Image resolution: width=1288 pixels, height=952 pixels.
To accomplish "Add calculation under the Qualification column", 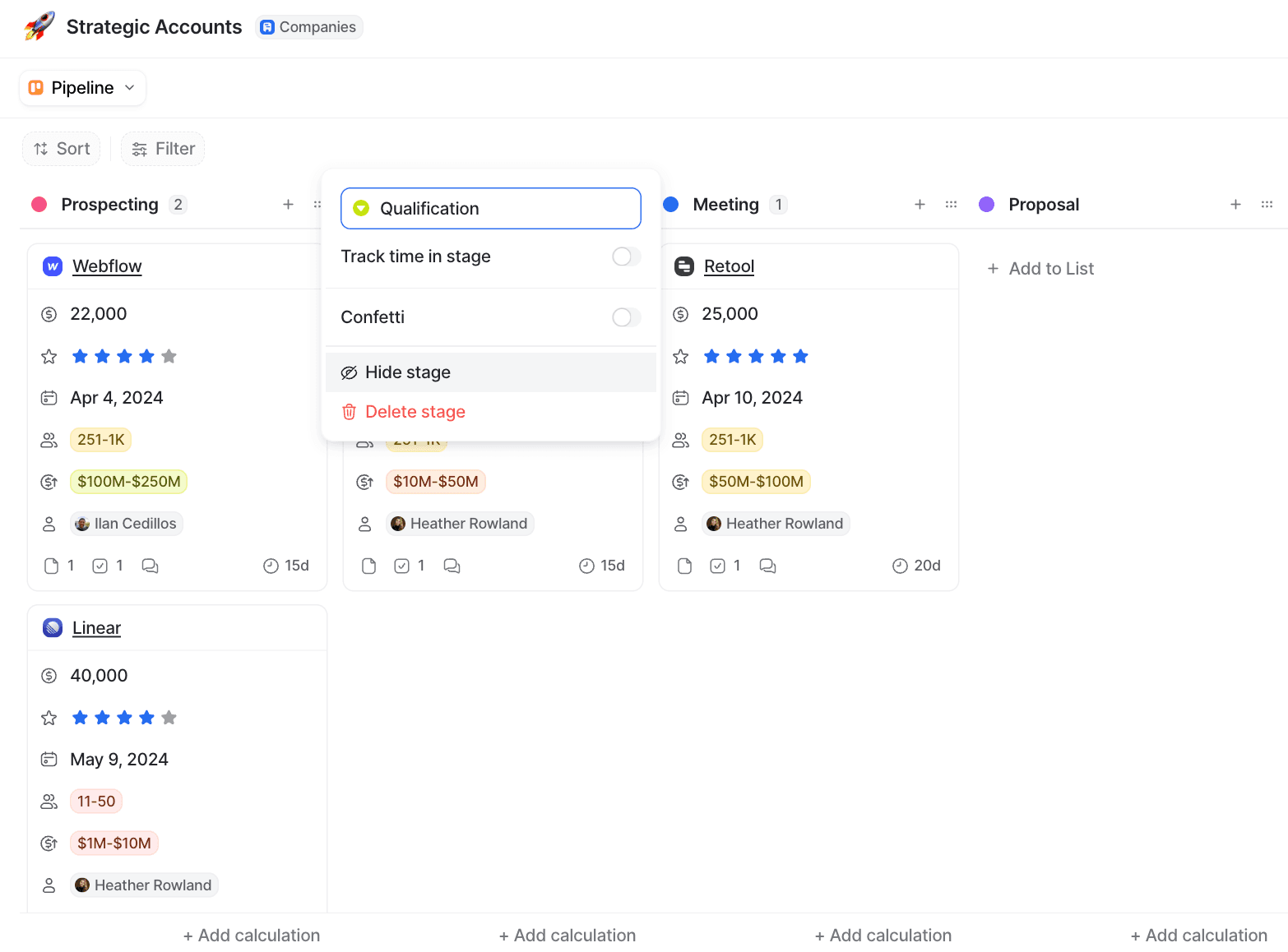I will [568, 936].
